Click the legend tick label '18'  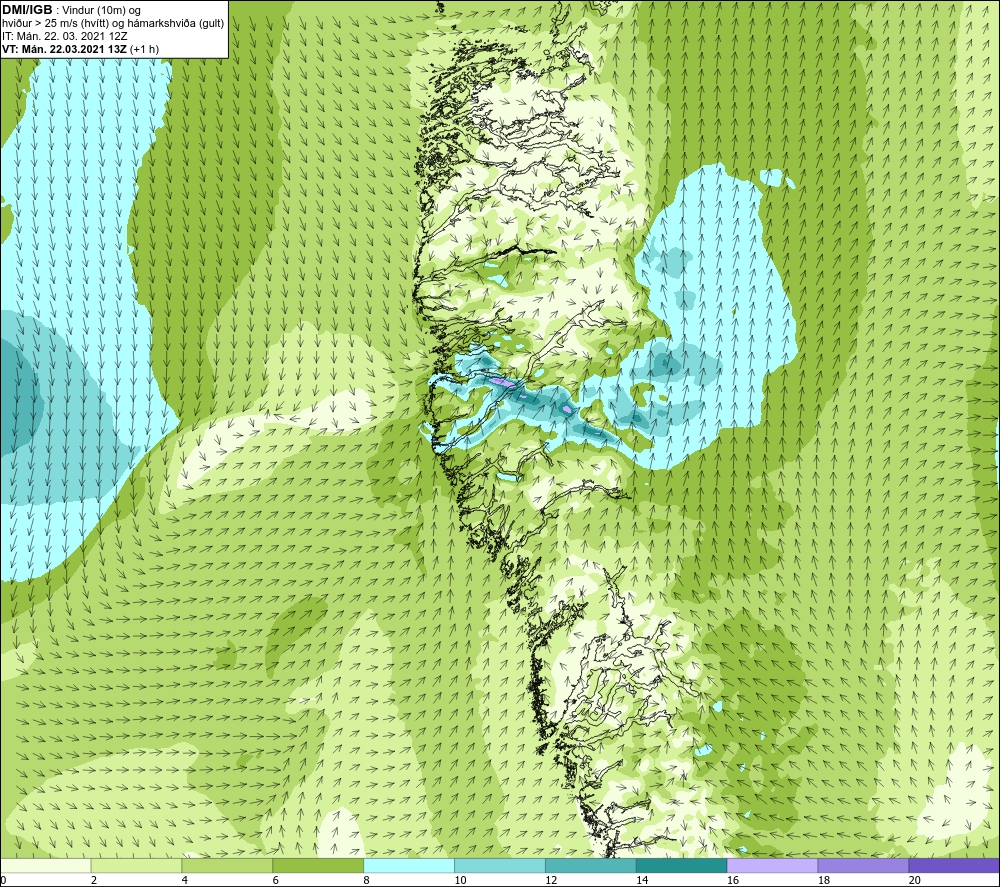tap(823, 881)
